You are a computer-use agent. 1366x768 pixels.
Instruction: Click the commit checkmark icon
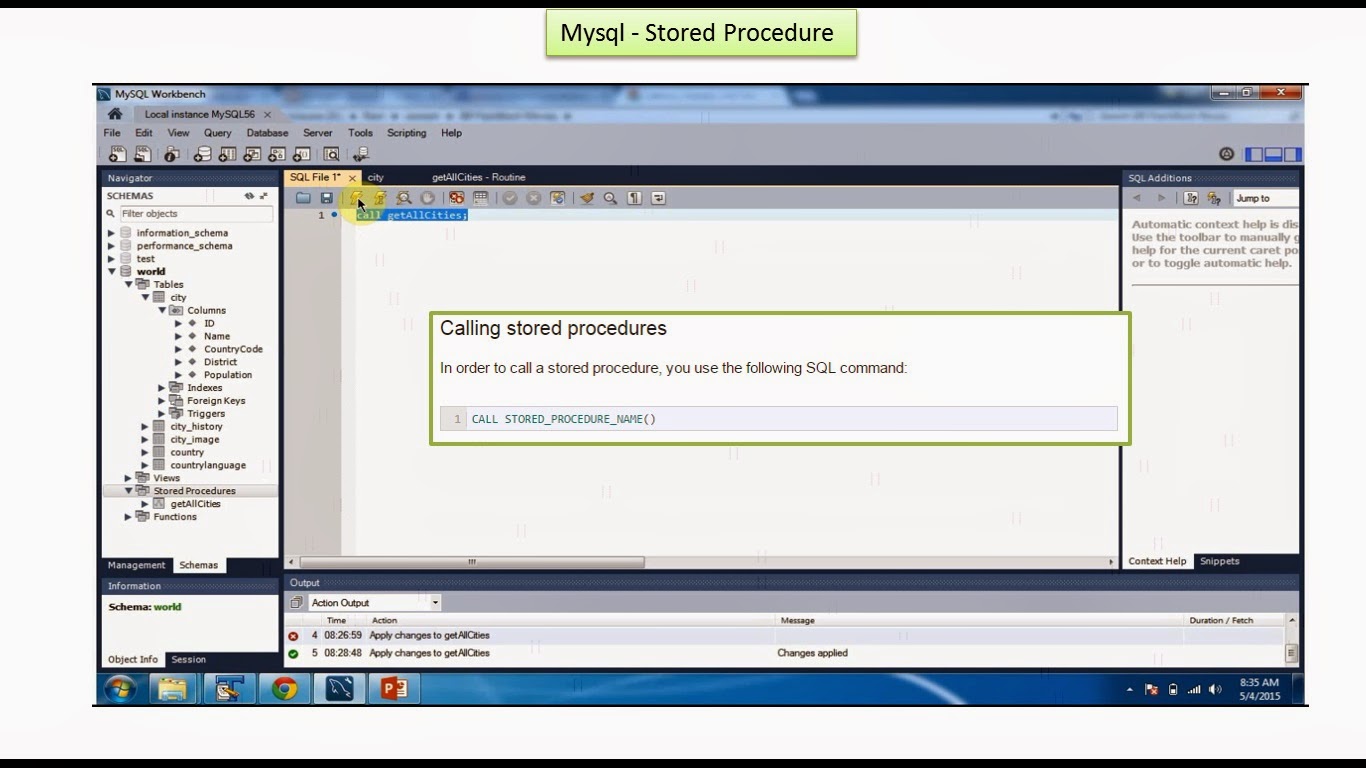pos(510,198)
